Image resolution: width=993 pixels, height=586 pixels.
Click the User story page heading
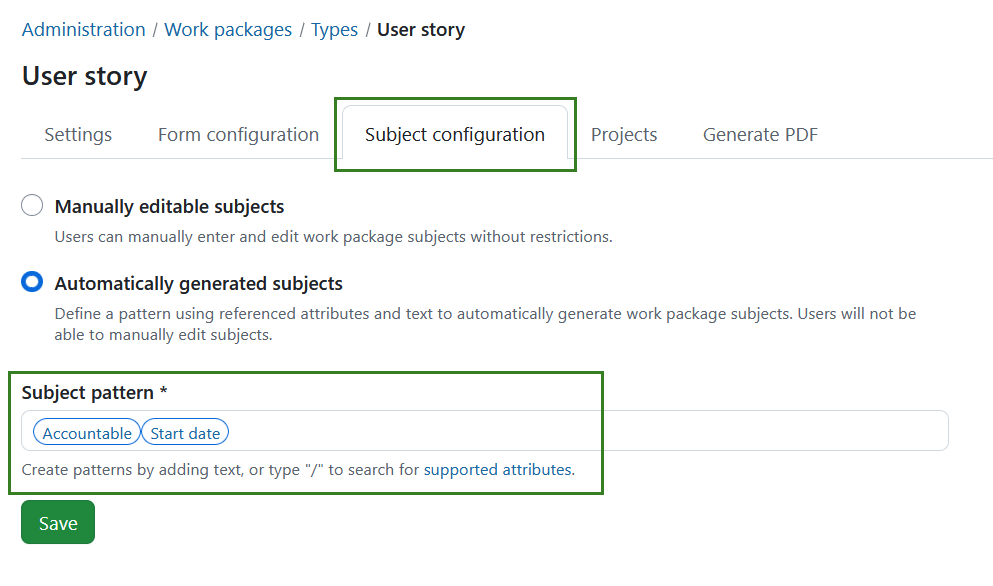click(84, 75)
